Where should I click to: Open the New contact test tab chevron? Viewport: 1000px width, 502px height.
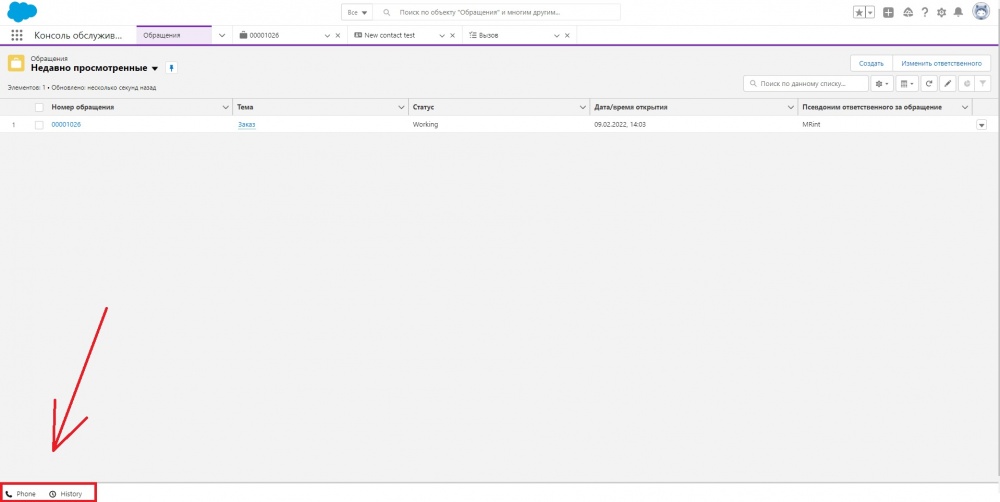[x=443, y=36]
